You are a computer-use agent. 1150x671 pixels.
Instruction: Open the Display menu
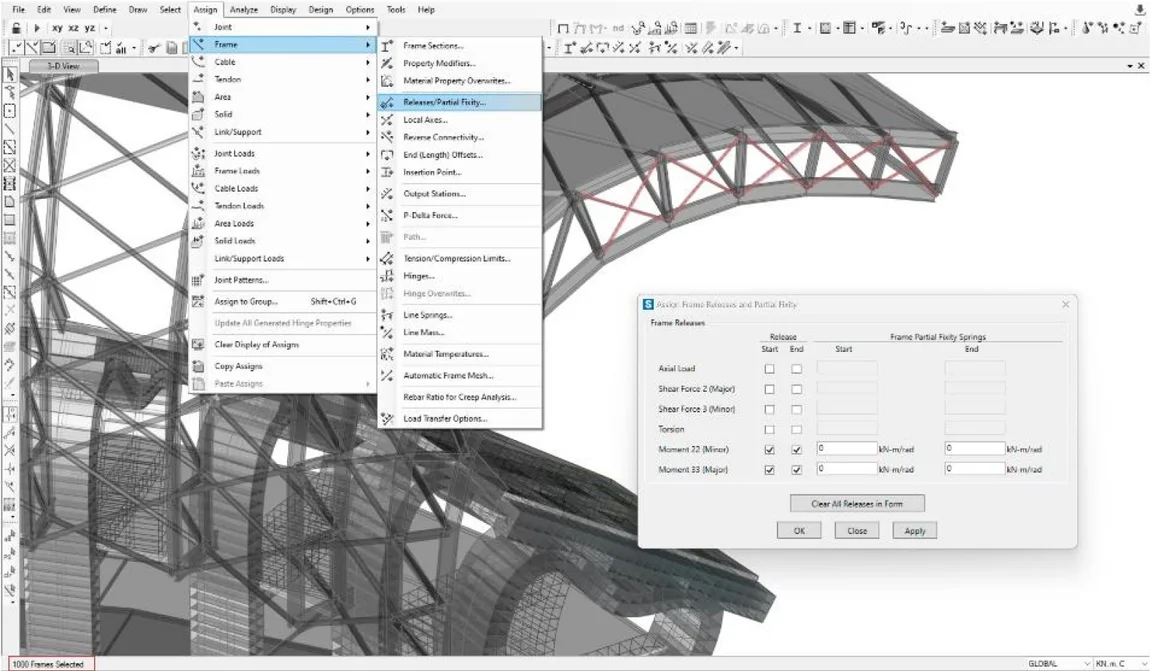[283, 10]
